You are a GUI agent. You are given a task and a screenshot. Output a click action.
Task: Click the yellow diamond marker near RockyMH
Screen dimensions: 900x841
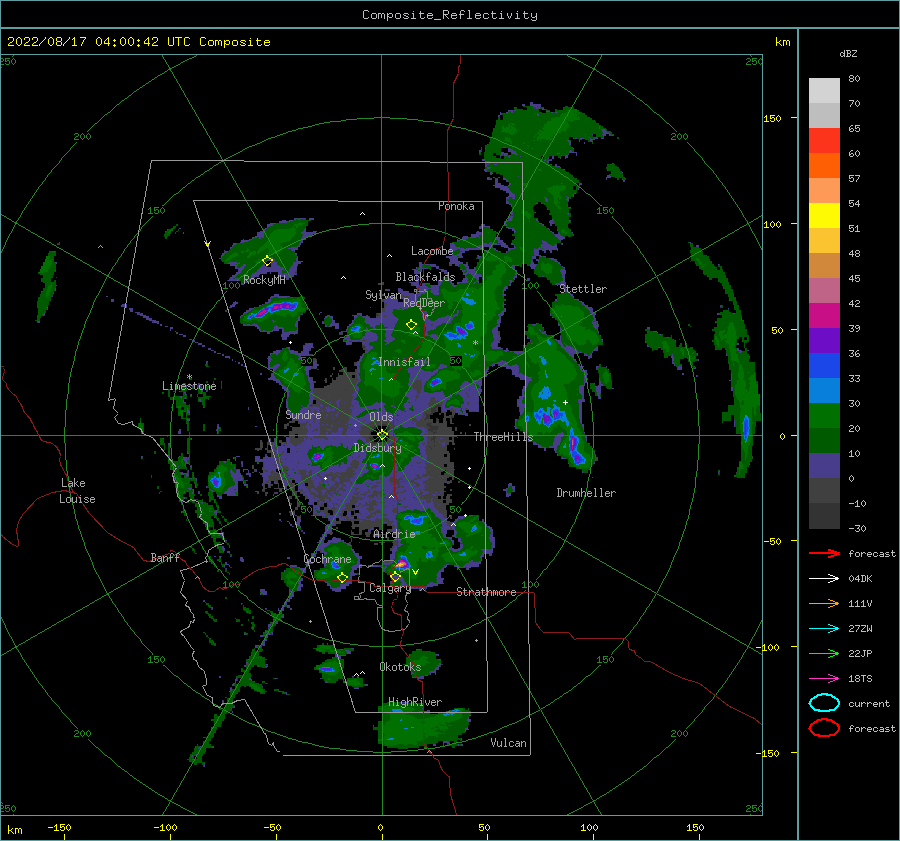click(x=267, y=261)
